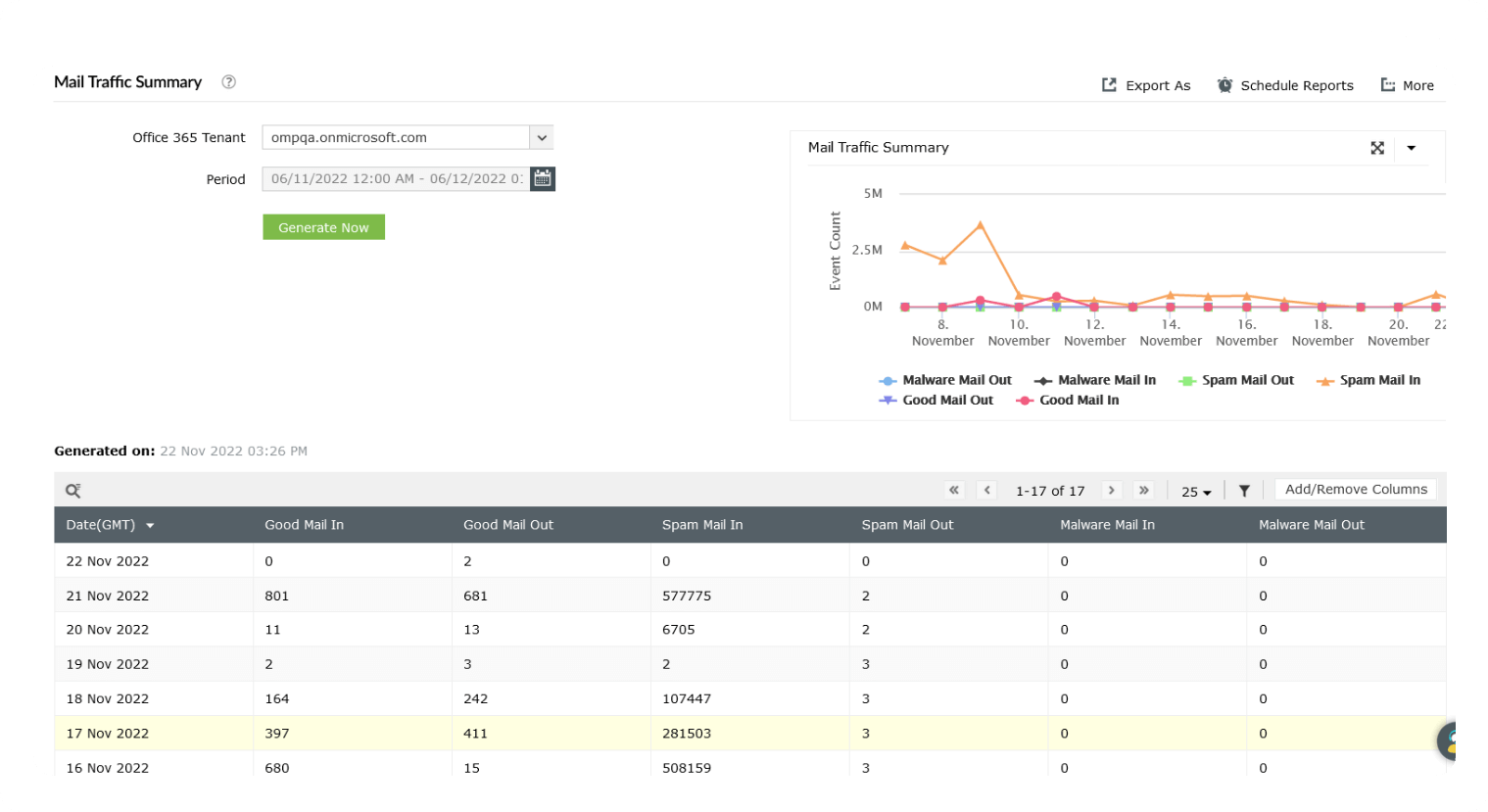Toggle the Spam Mail In legend series

pyautogui.click(x=1368, y=380)
